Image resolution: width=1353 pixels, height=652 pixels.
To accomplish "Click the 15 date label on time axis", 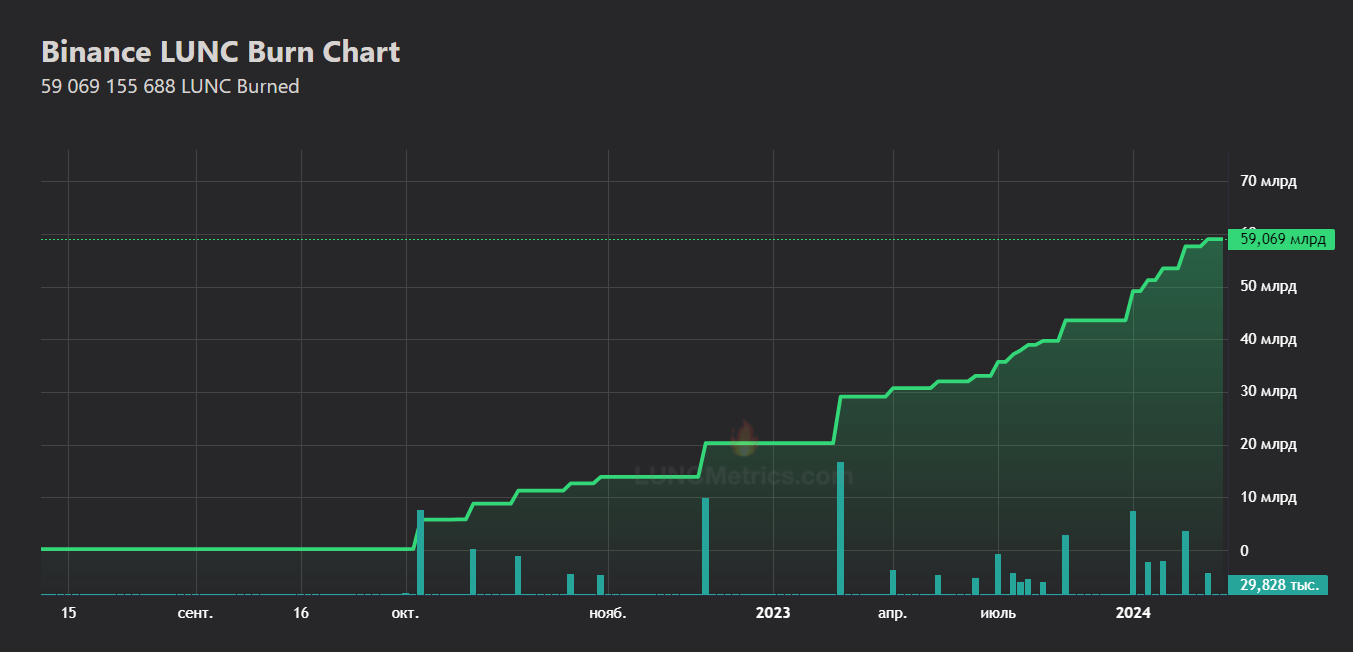I will 68,613.
